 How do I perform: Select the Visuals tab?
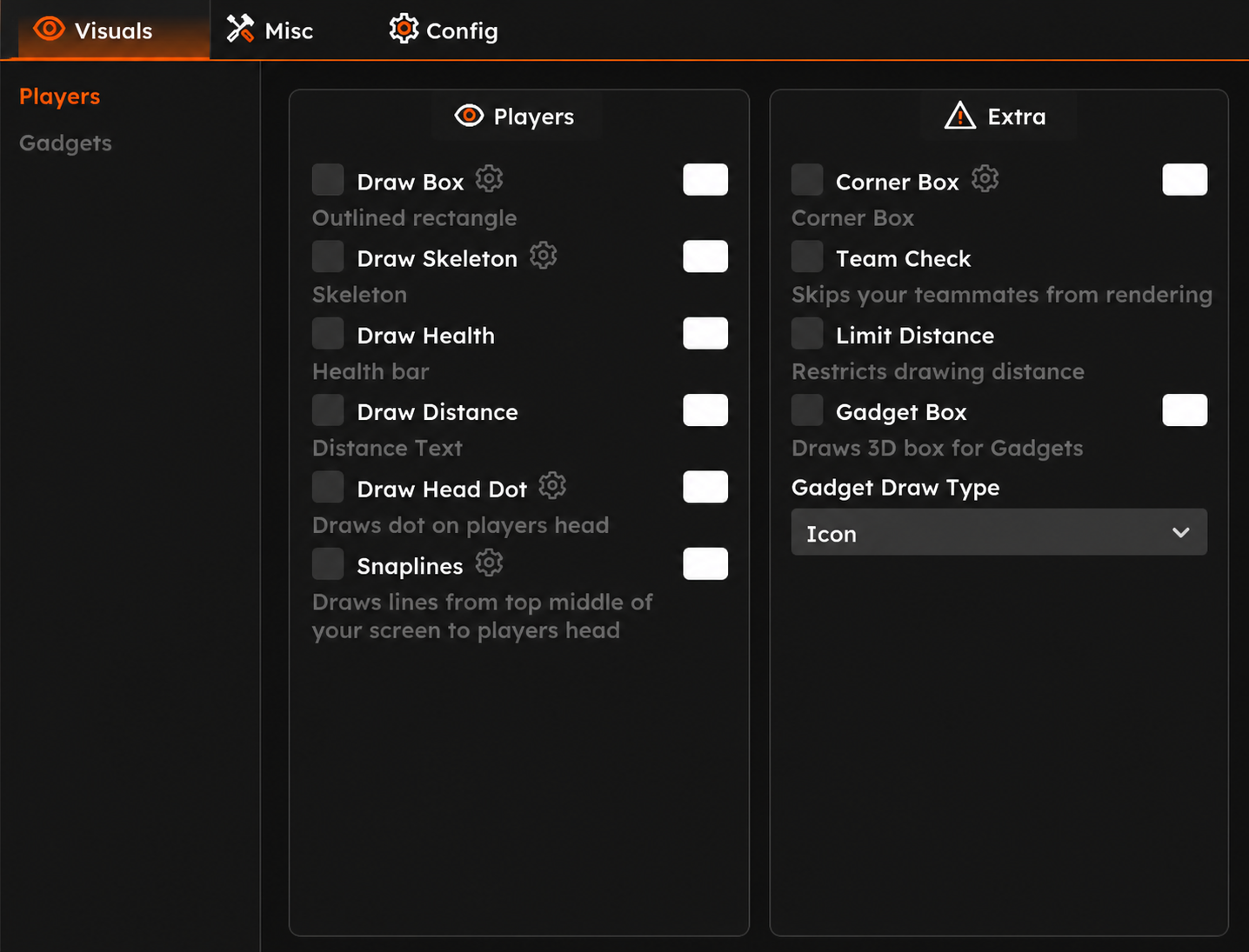pyautogui.click(x=94, y=30)
